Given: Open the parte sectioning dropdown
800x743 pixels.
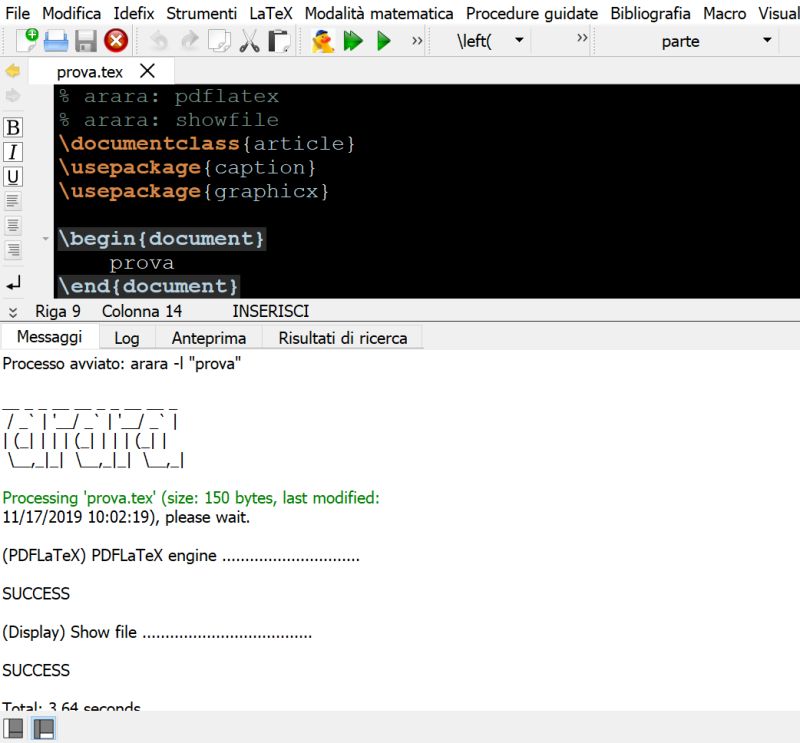Looking at the screenshot, I should click(767, 40).
